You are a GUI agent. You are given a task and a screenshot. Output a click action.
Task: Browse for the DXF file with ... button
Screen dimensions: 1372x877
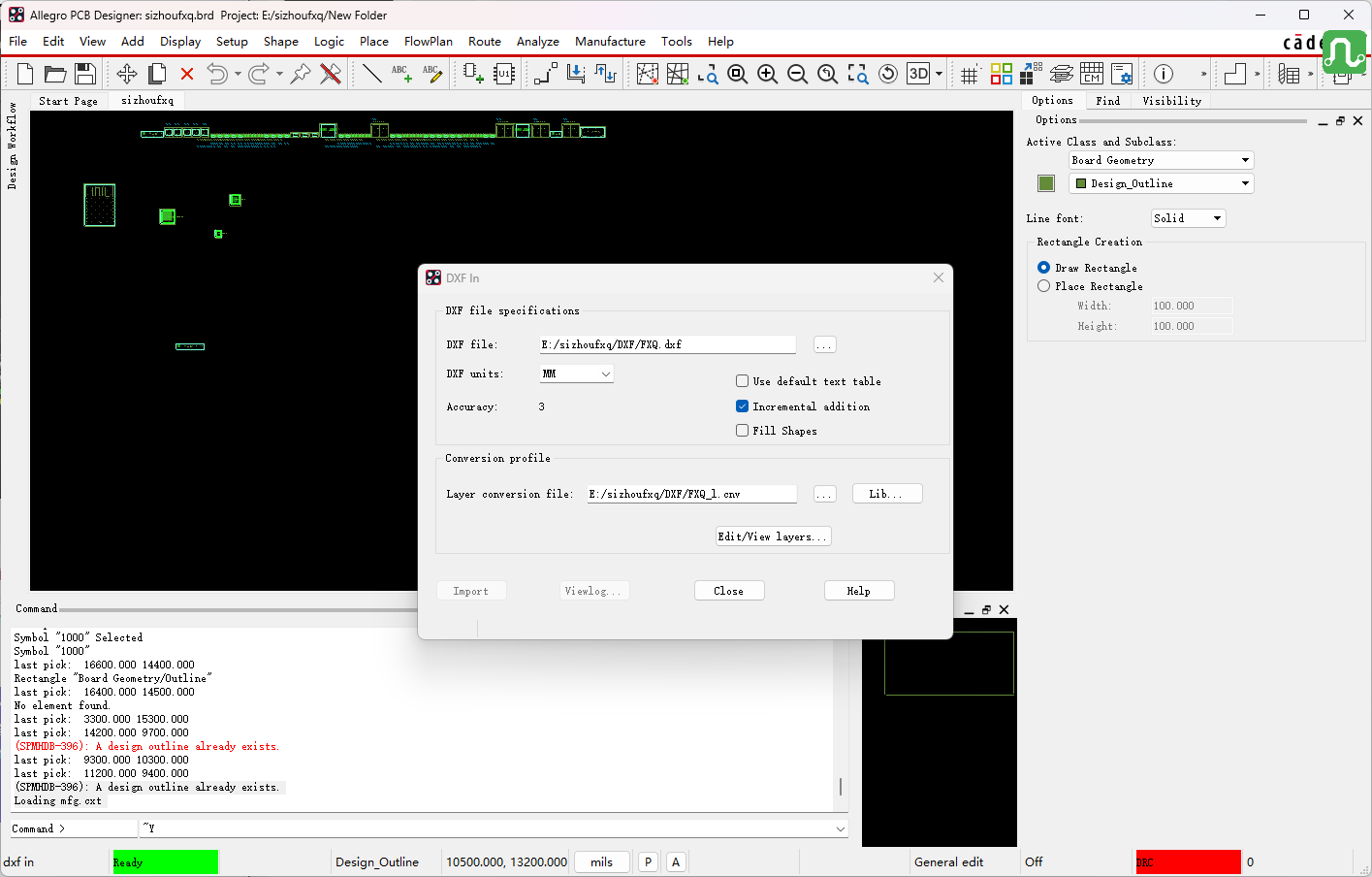[824, 344]
